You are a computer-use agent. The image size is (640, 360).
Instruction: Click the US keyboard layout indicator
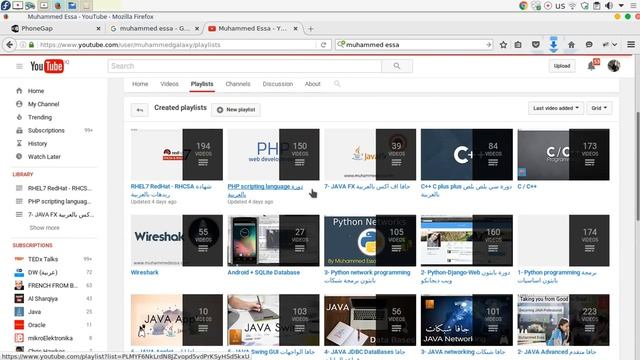click(x=560, y=6)
